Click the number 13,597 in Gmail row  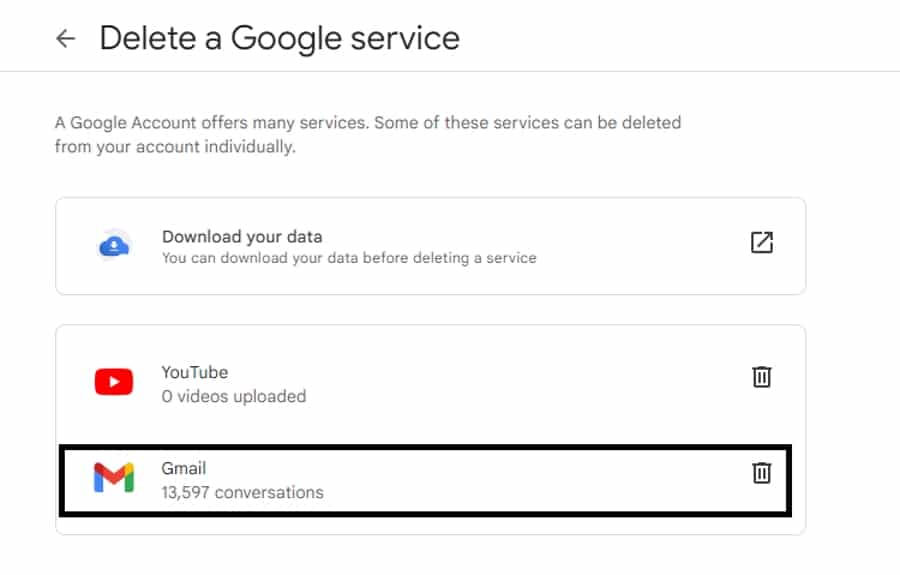[185, 492]
